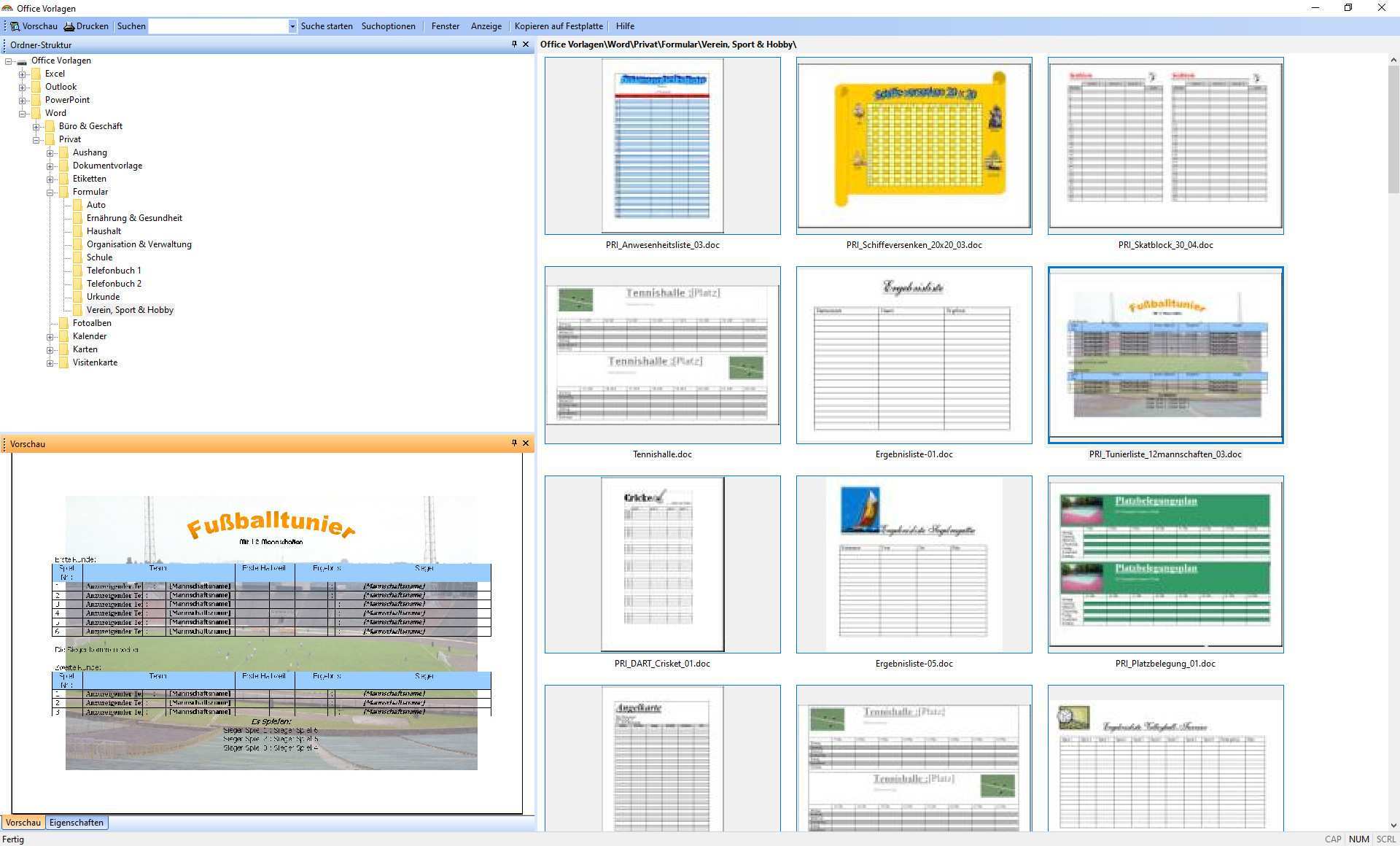The height and width of the screenshot is (846, 1400).
Task: Click the Drucken printer icon
Action: [x=69, y=26]
